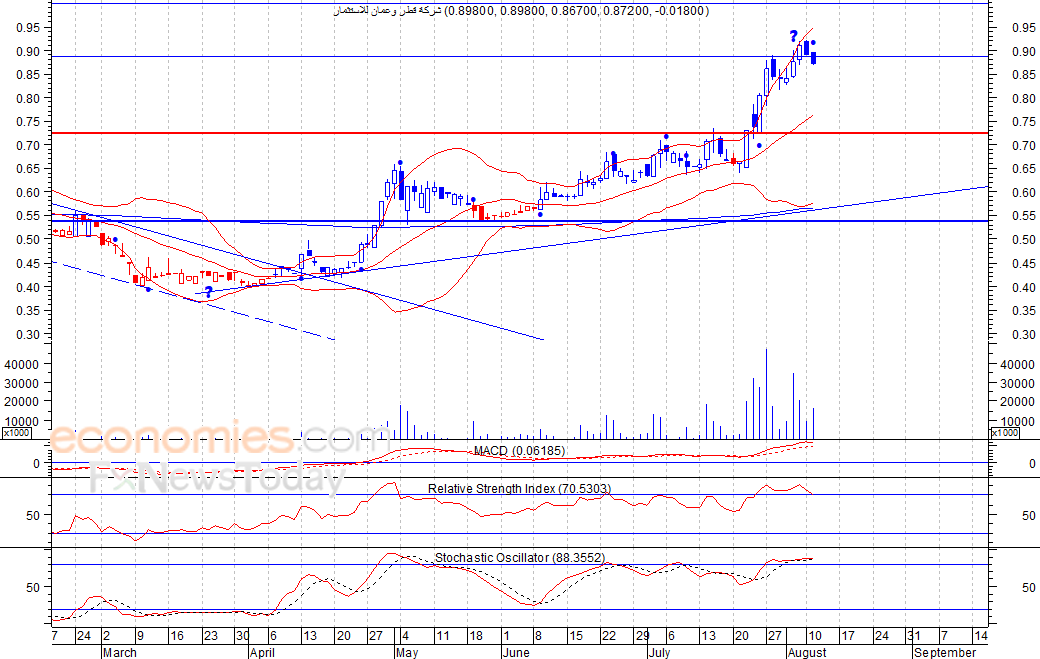Click the date label 31 before September
1040x659 pixels.
point(913,636)
